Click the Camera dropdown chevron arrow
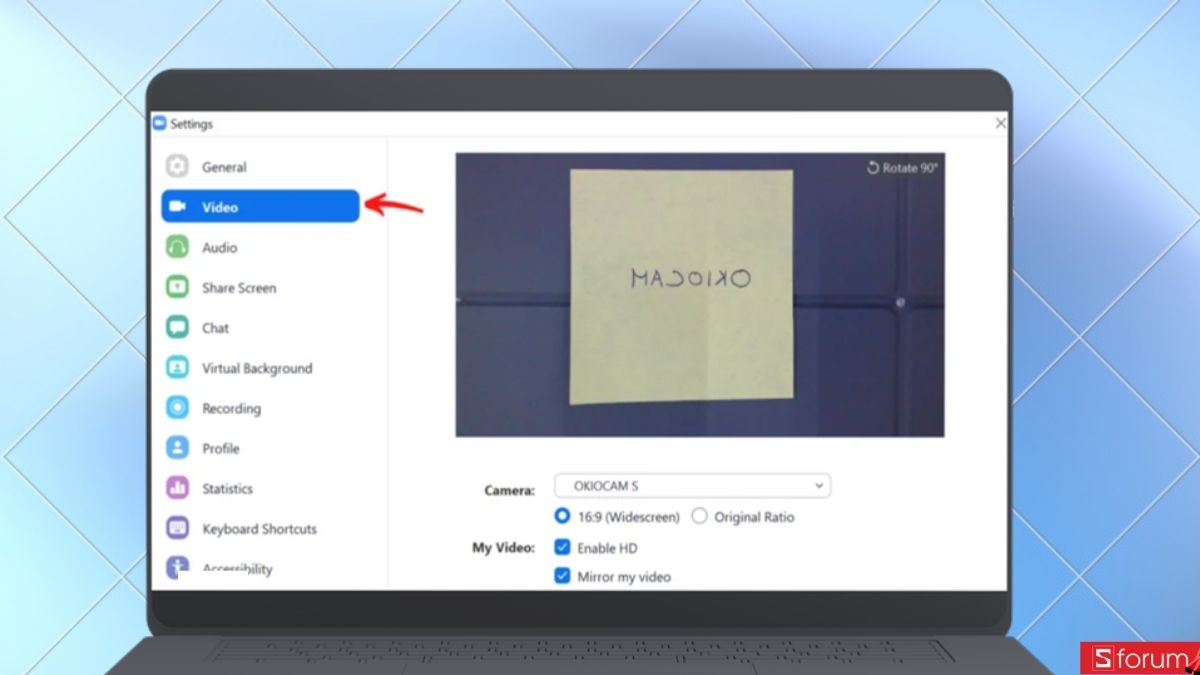Image resolution: width=1200 pixels, height=675 pixels. 819,486
